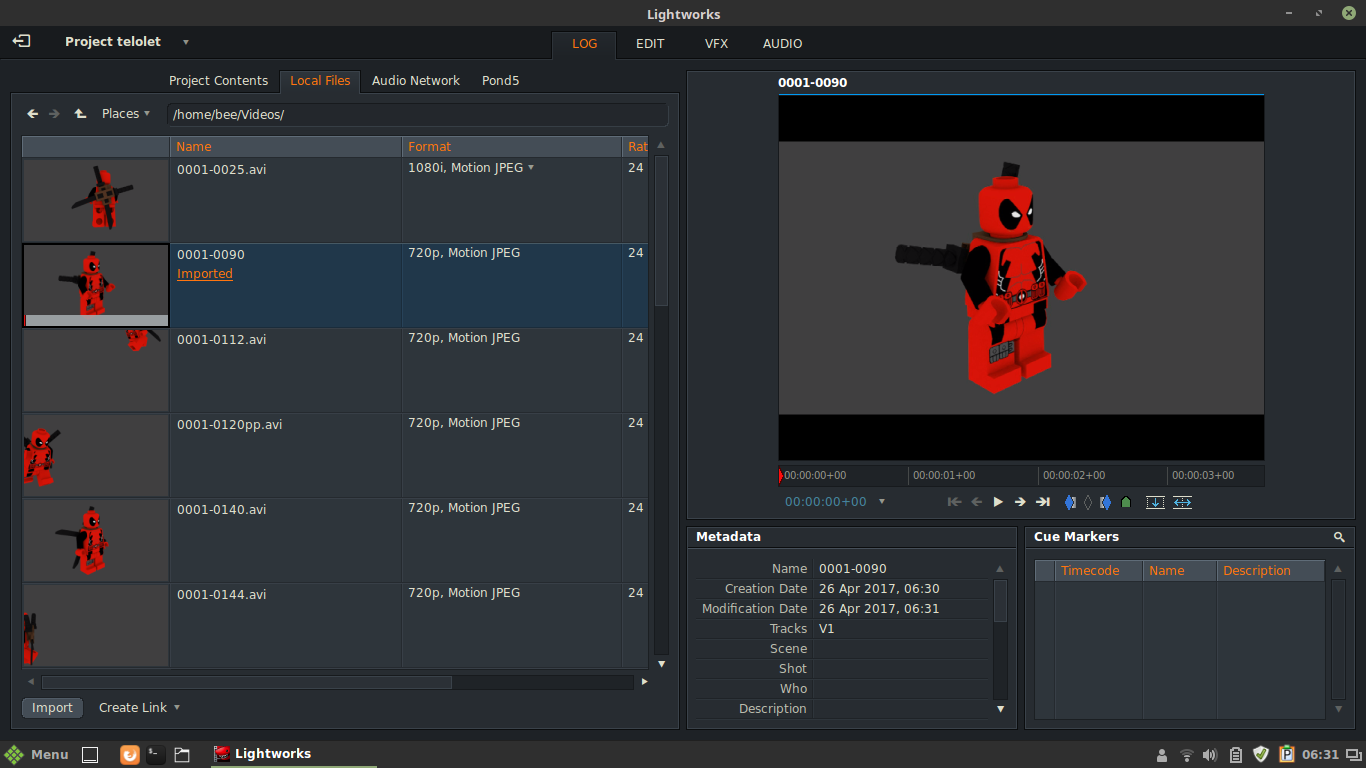1366x768 pixels.
Task: Click the scroll down arrow of the file list
Action: [660, 663]
